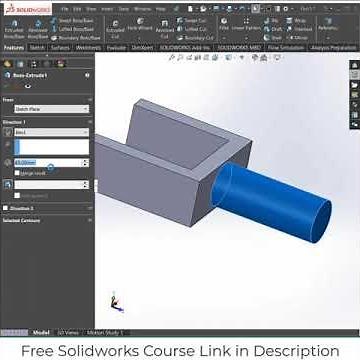This screenshot has height=360, width=360.
Task: Click the Extruded Boss/Base tool
Action: (x=15, y=29)
